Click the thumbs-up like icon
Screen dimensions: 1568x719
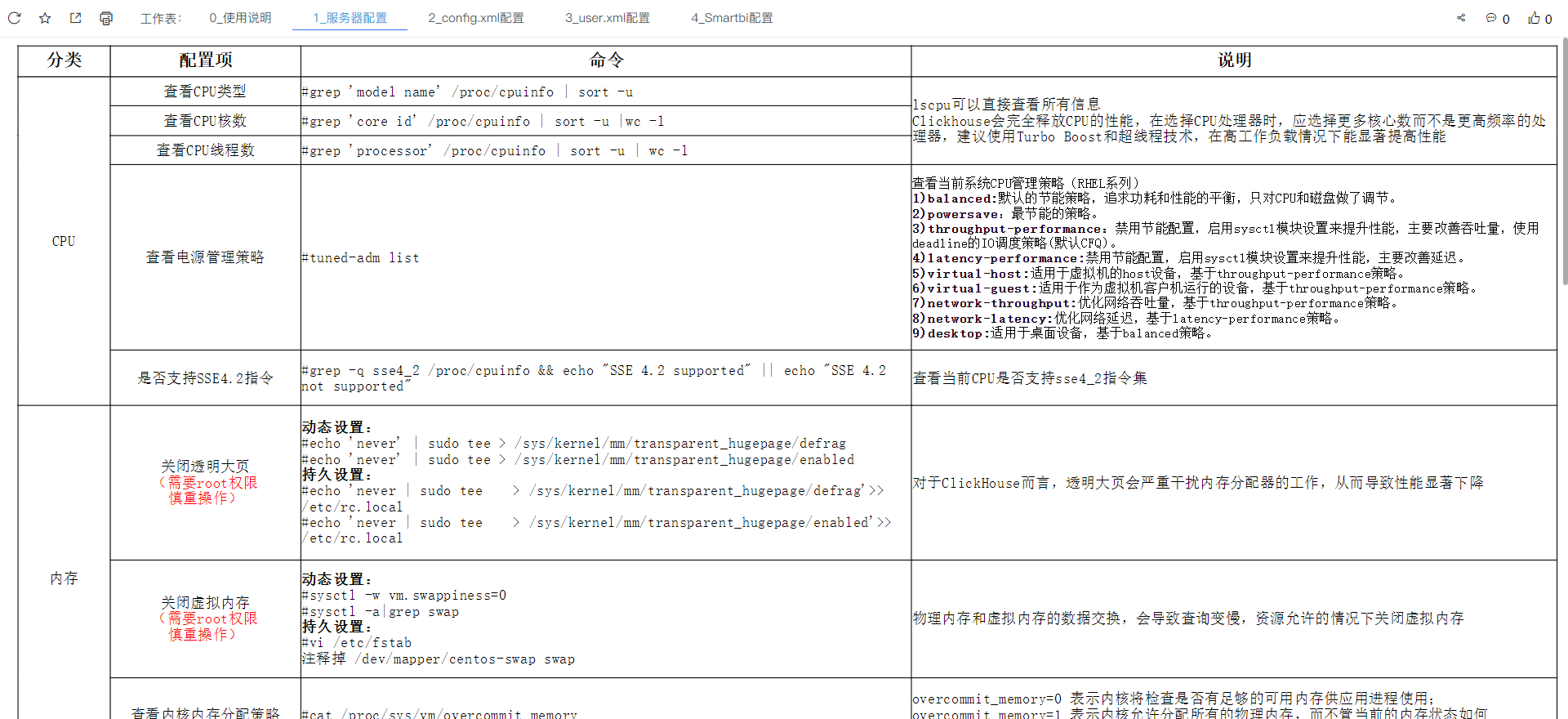click(x=1535, y=18)
